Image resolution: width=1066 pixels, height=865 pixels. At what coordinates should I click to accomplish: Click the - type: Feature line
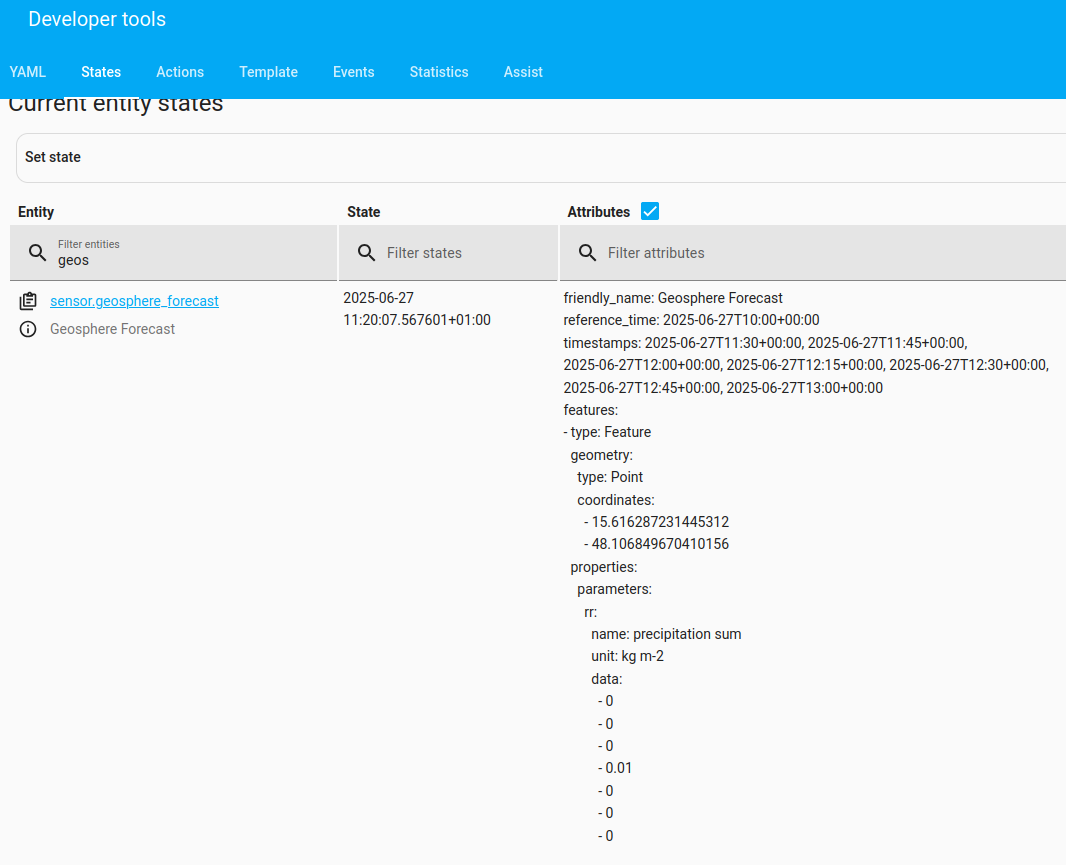(607, 432)
